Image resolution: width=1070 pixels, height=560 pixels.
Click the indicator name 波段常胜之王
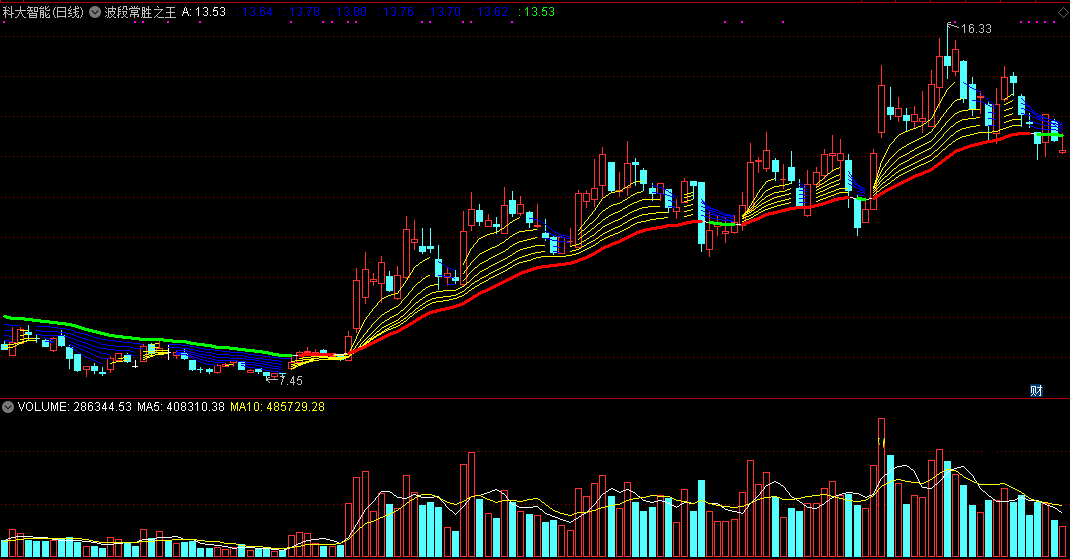141,12
